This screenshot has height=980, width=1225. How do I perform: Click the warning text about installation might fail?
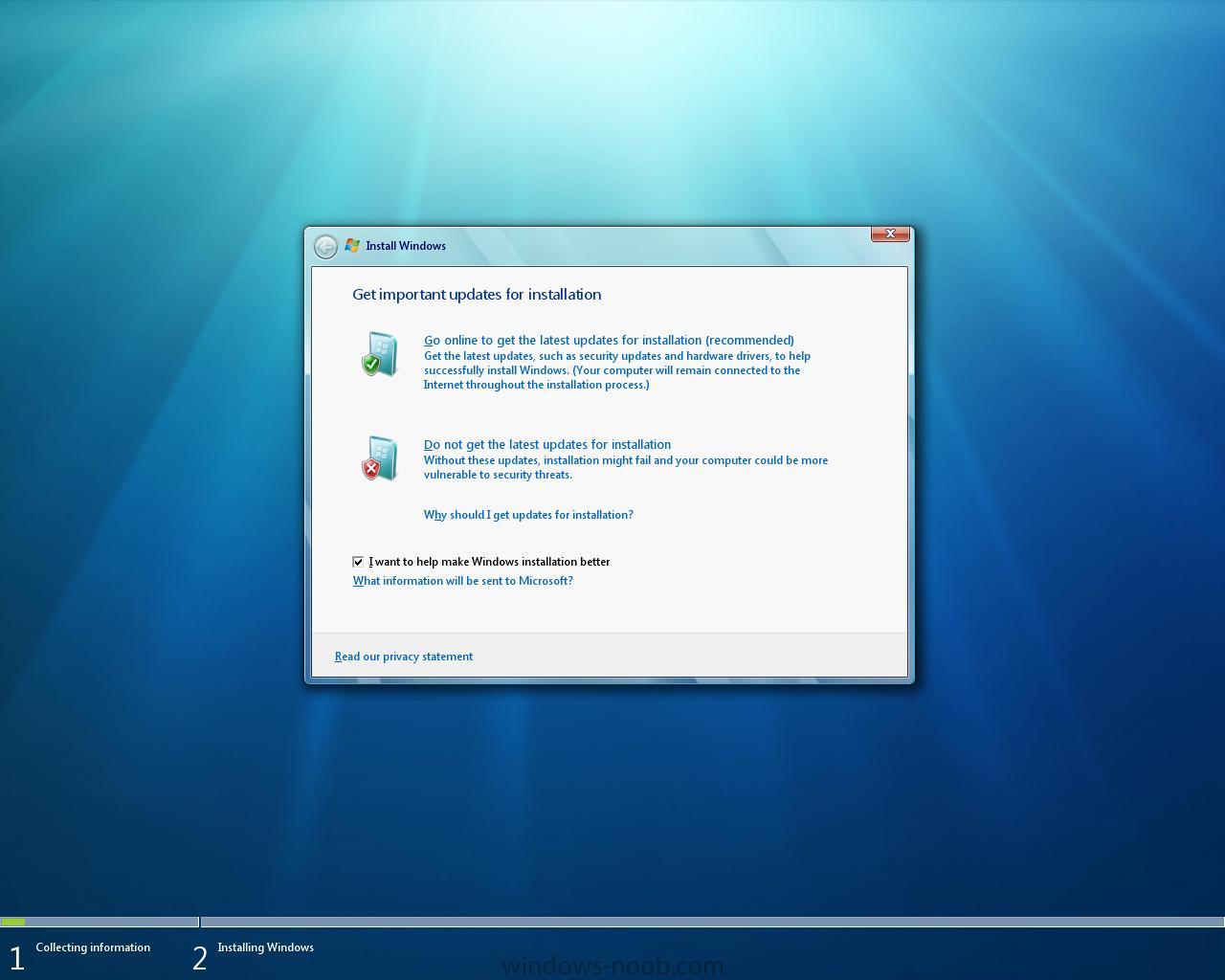pos(626,467)
